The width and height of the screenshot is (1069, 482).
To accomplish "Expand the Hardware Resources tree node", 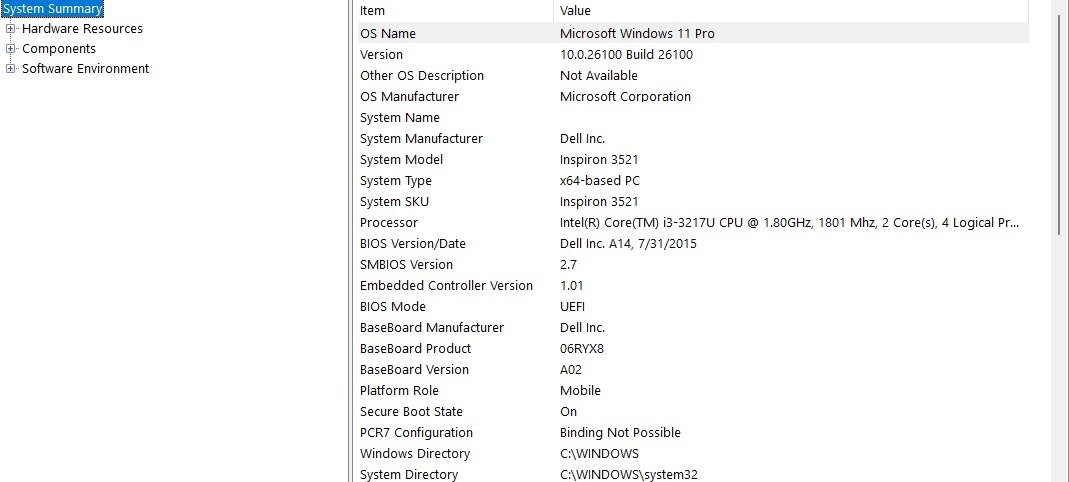I will click(10, 29).
